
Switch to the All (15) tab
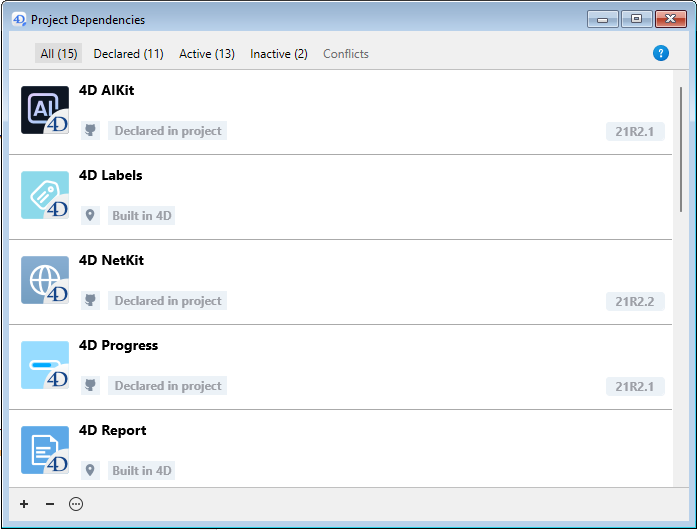click(x=59, y=54)
